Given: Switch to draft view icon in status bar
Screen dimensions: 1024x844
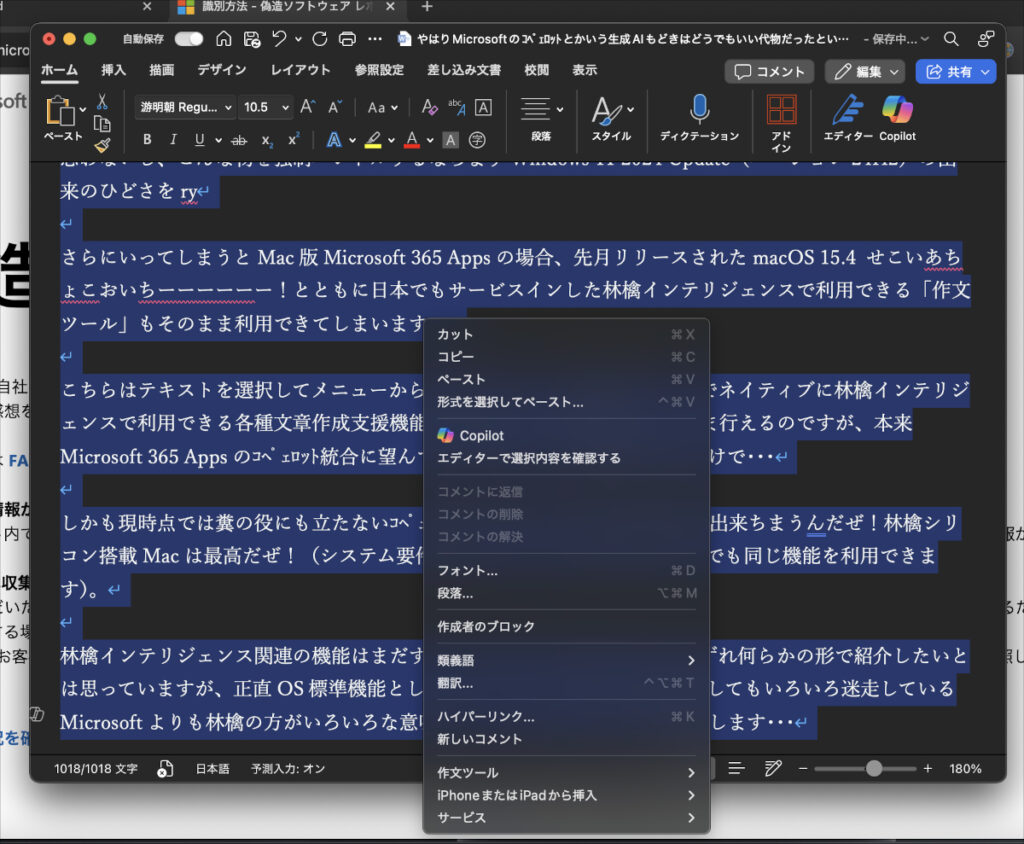Looking at the screenshot, I should [x=773, y=769].
